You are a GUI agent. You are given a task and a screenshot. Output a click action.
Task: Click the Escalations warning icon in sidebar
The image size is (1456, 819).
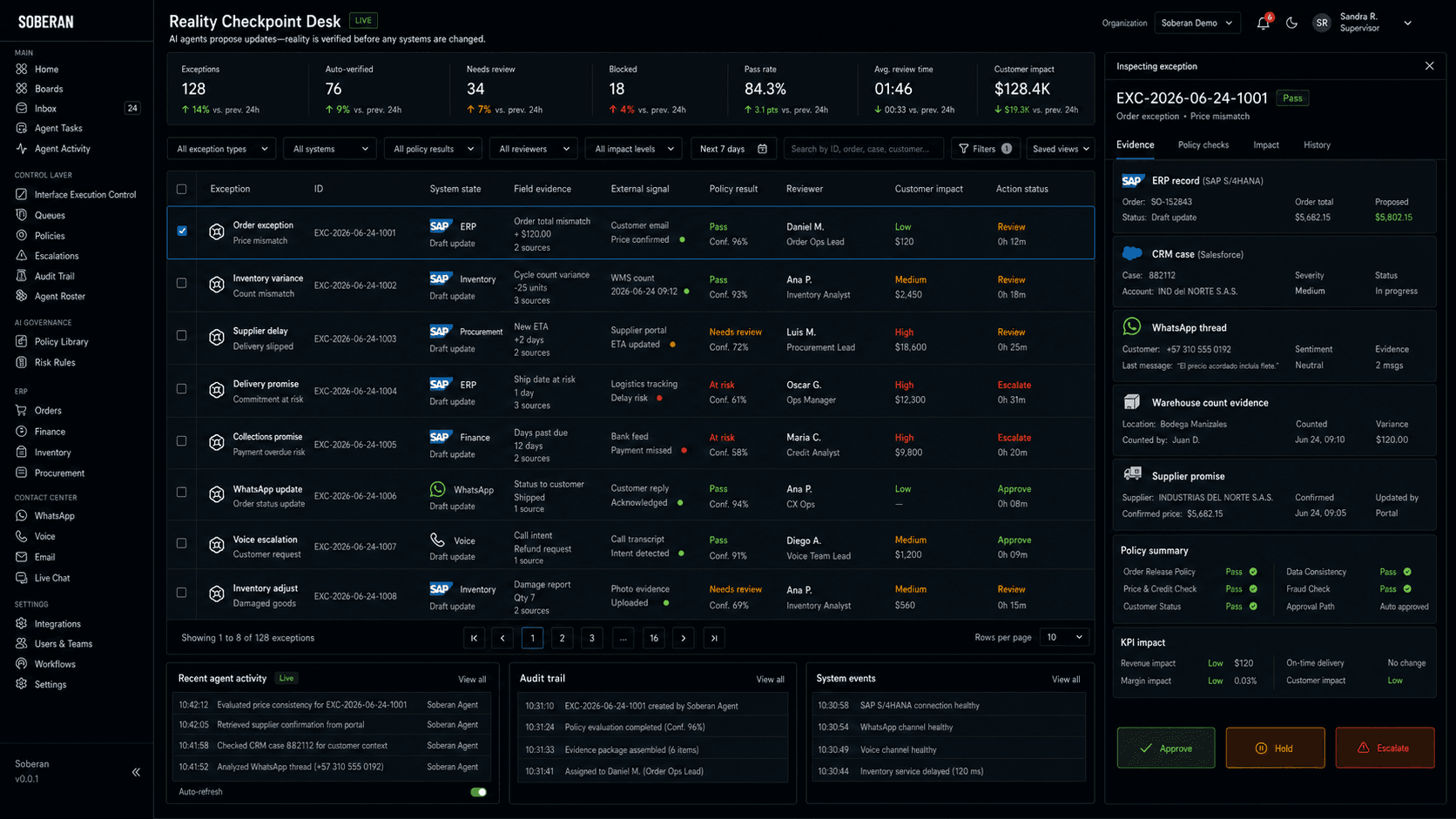pos(22,255)
